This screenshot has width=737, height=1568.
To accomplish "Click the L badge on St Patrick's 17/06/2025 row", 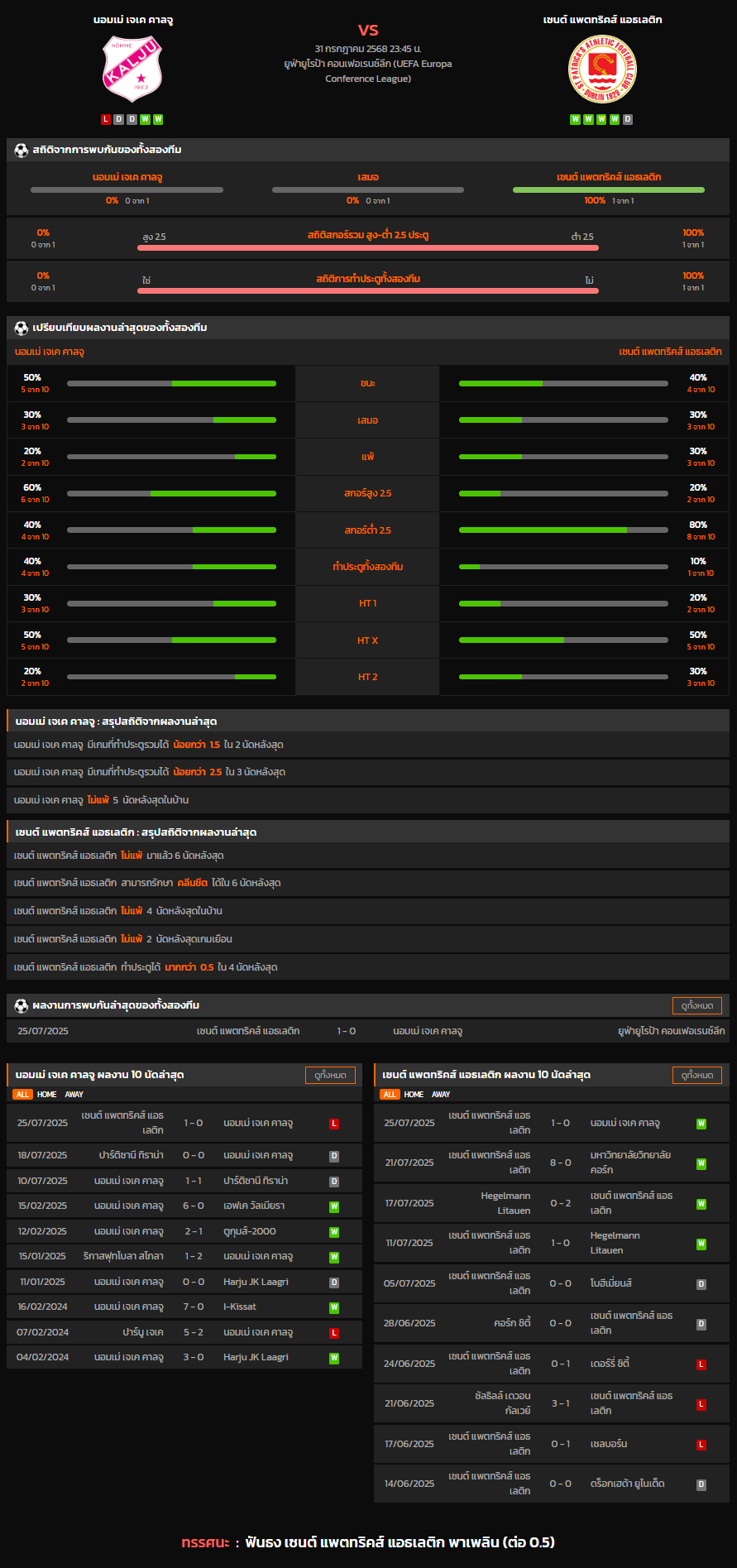I will point(701,1445).
